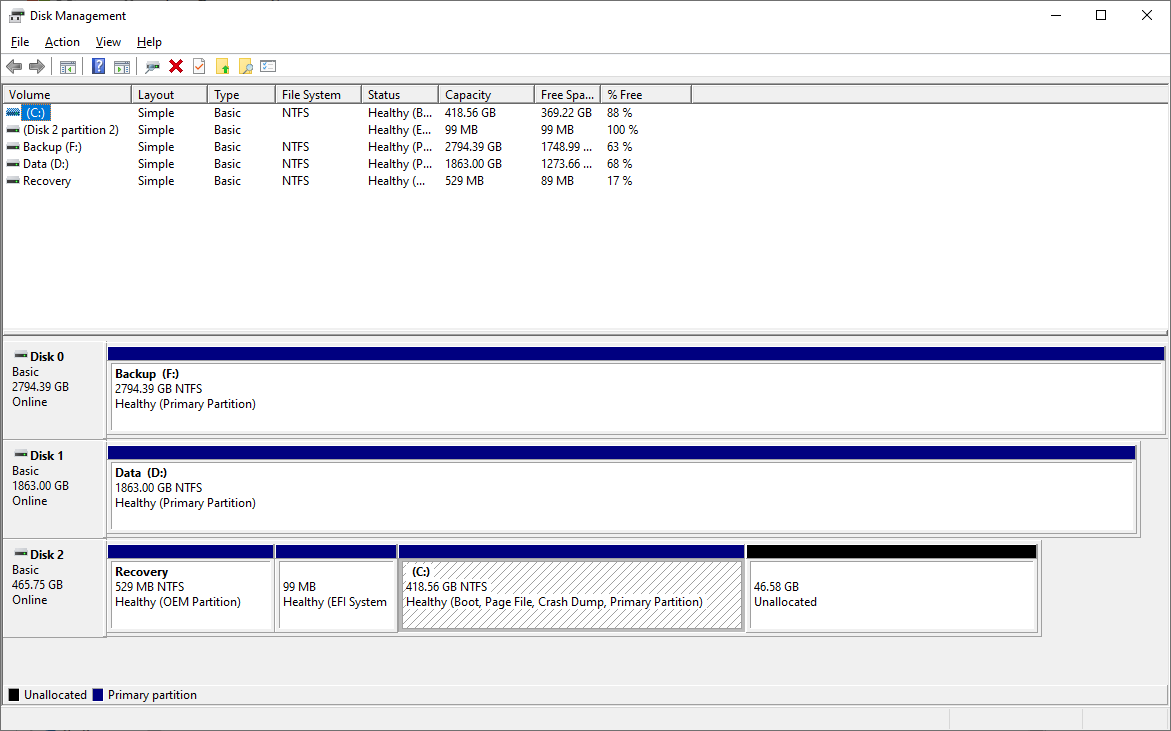Open the File menu
The image size is (1171, 731).
[20, 42]
